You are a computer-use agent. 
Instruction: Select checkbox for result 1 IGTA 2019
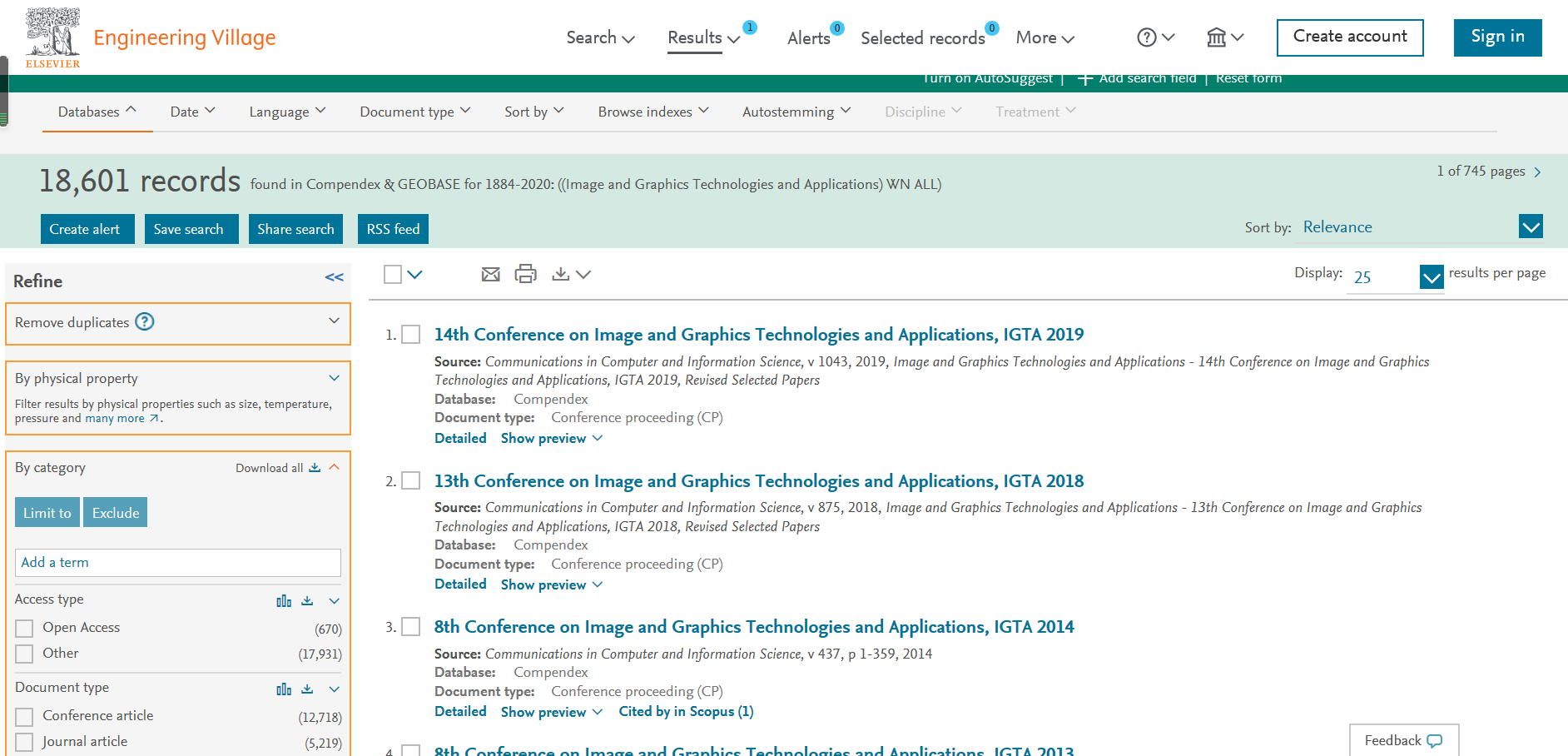click(411, 335)
